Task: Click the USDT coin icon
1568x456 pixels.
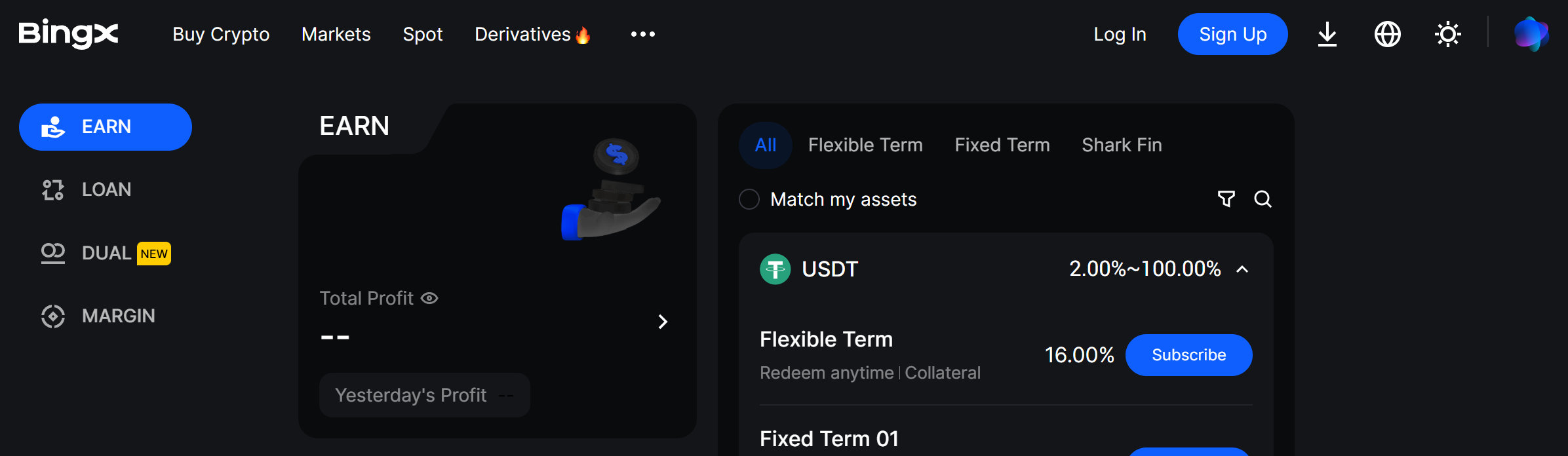Action: pyautogui.click(x=775, y=269)
